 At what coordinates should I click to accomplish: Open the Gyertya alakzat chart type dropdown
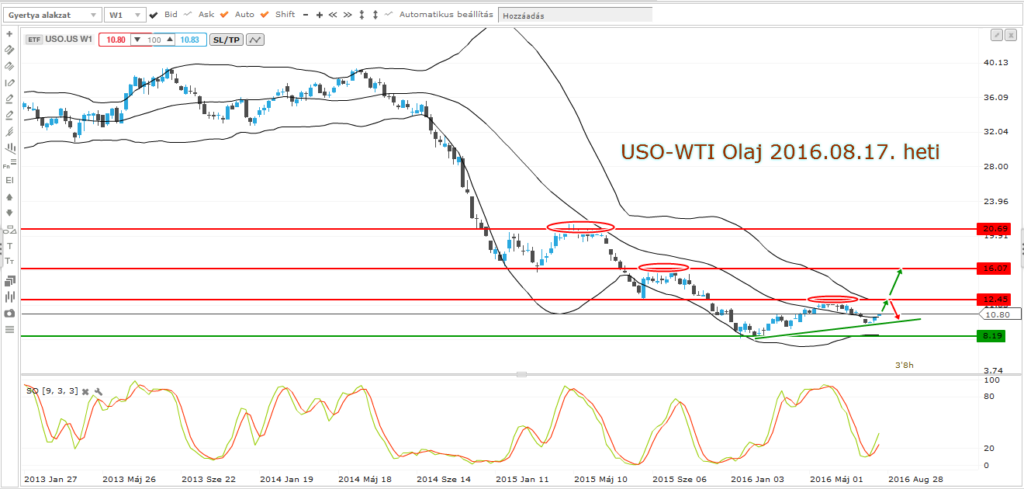[52, 14]
